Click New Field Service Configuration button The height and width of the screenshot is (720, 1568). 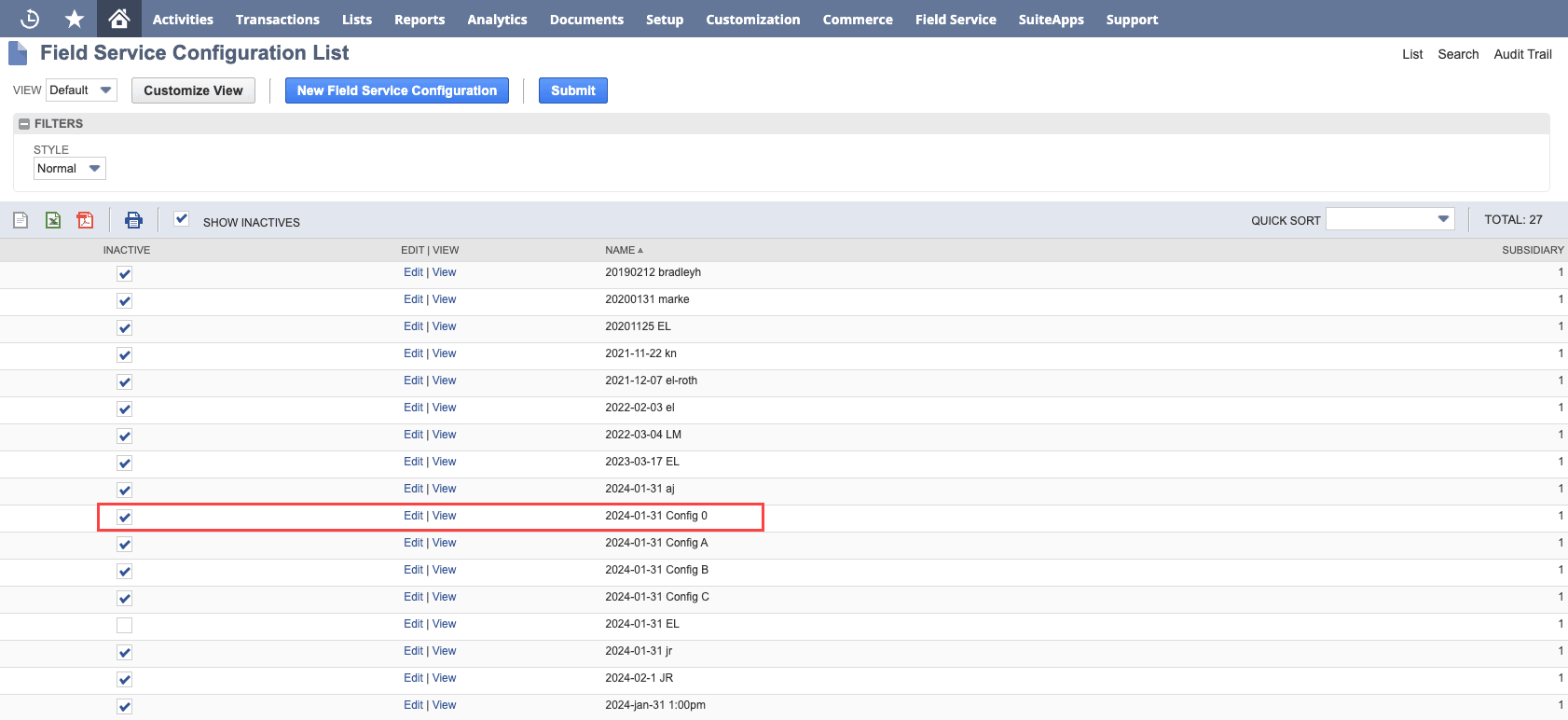(x=397, y=90)
